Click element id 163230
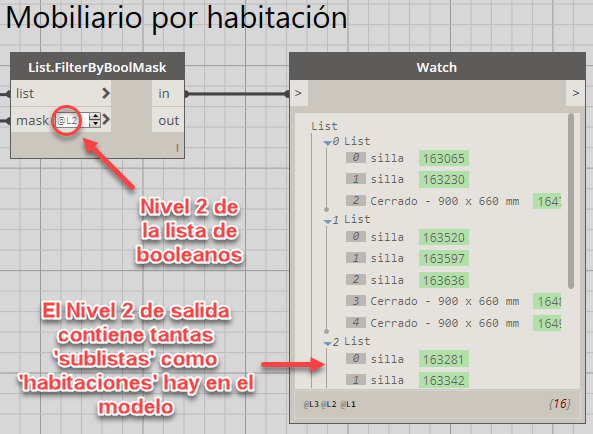This screenshot has width=593, height=434. click(x=444, y=179)
